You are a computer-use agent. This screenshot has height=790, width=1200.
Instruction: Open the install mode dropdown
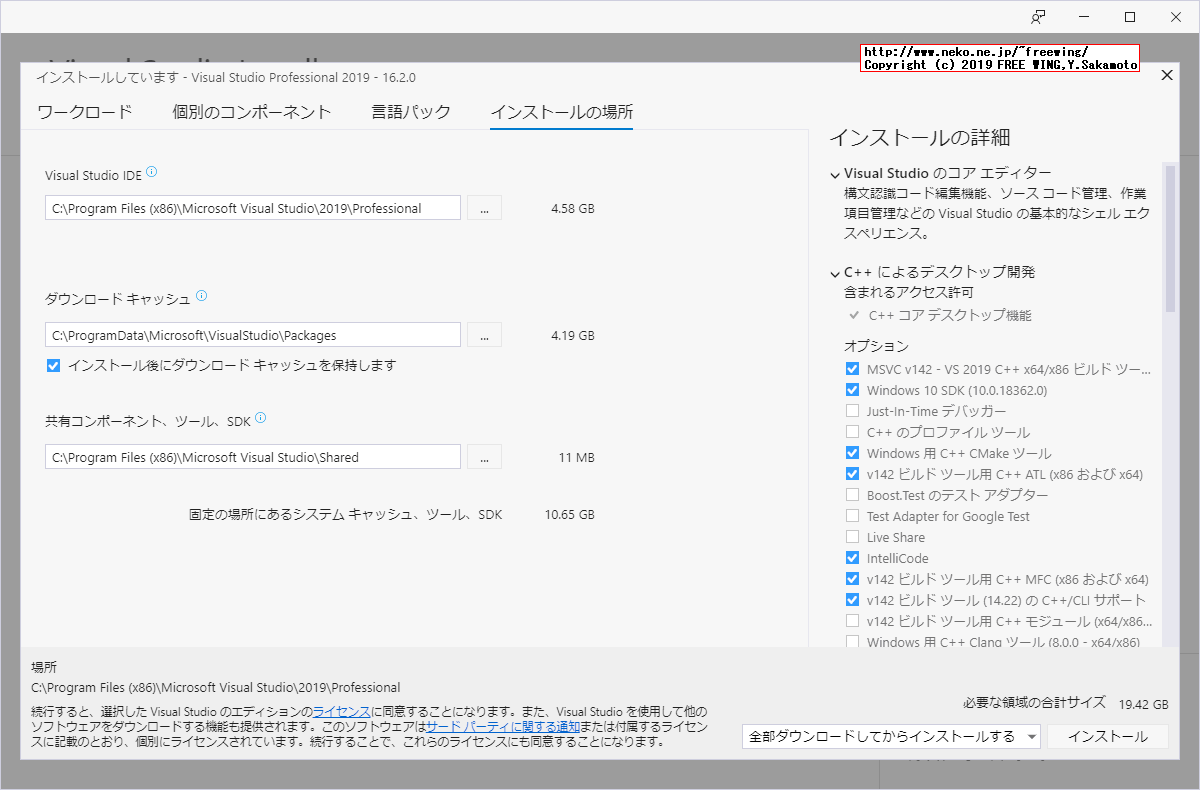1030,735
